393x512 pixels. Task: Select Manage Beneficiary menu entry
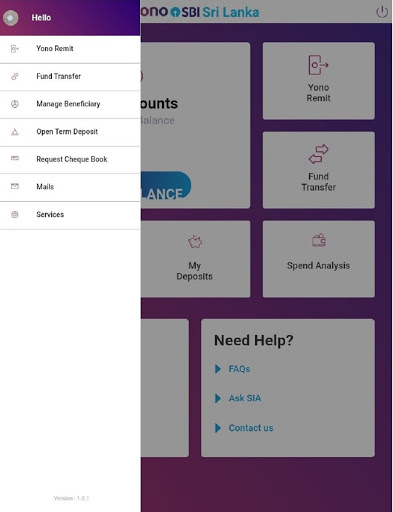(x=70, y=104)
